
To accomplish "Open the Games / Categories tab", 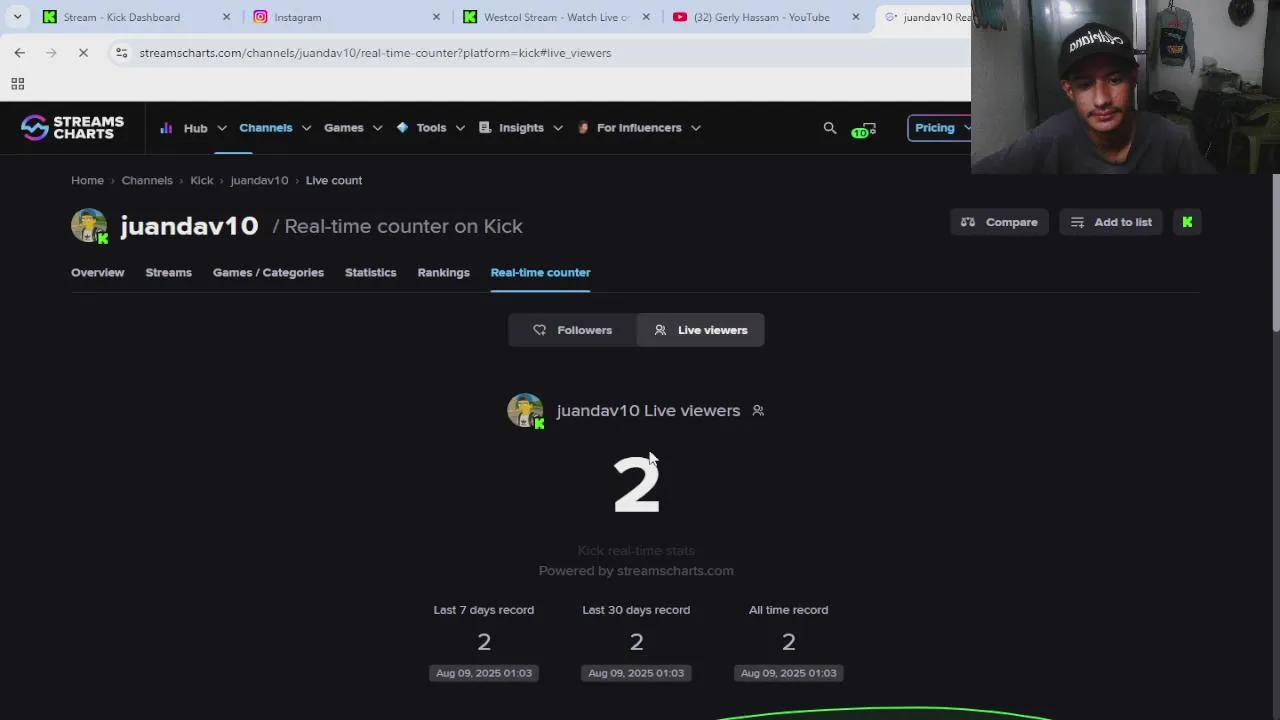I will [x=268, y=272].
